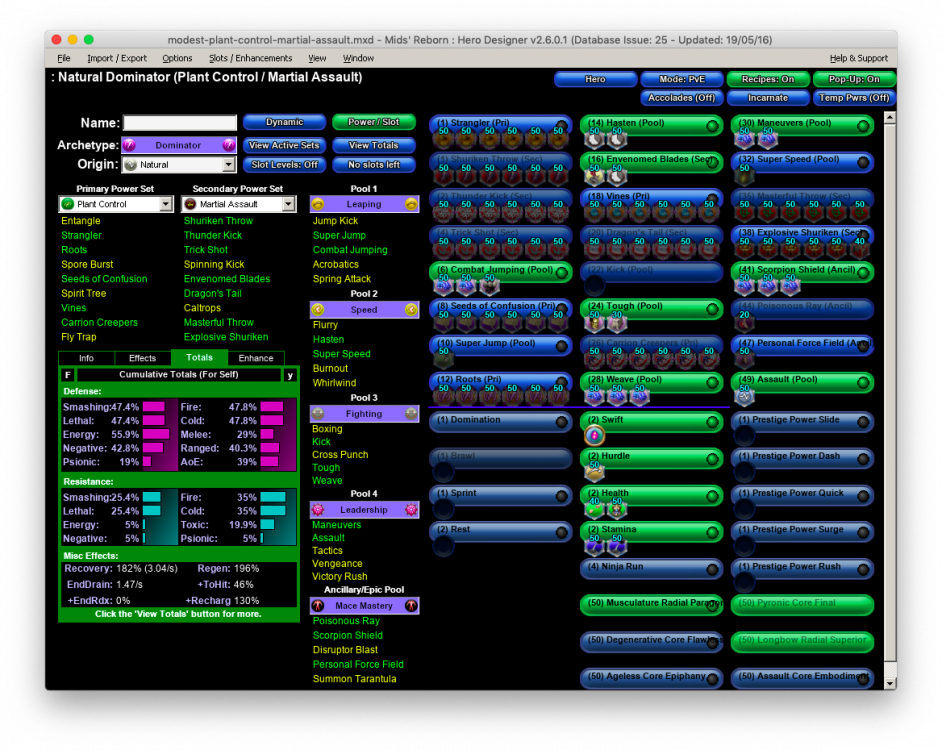Click the first enhancement slot under Hasten
The height and width of the screenshot is (750, 942).
593,140
